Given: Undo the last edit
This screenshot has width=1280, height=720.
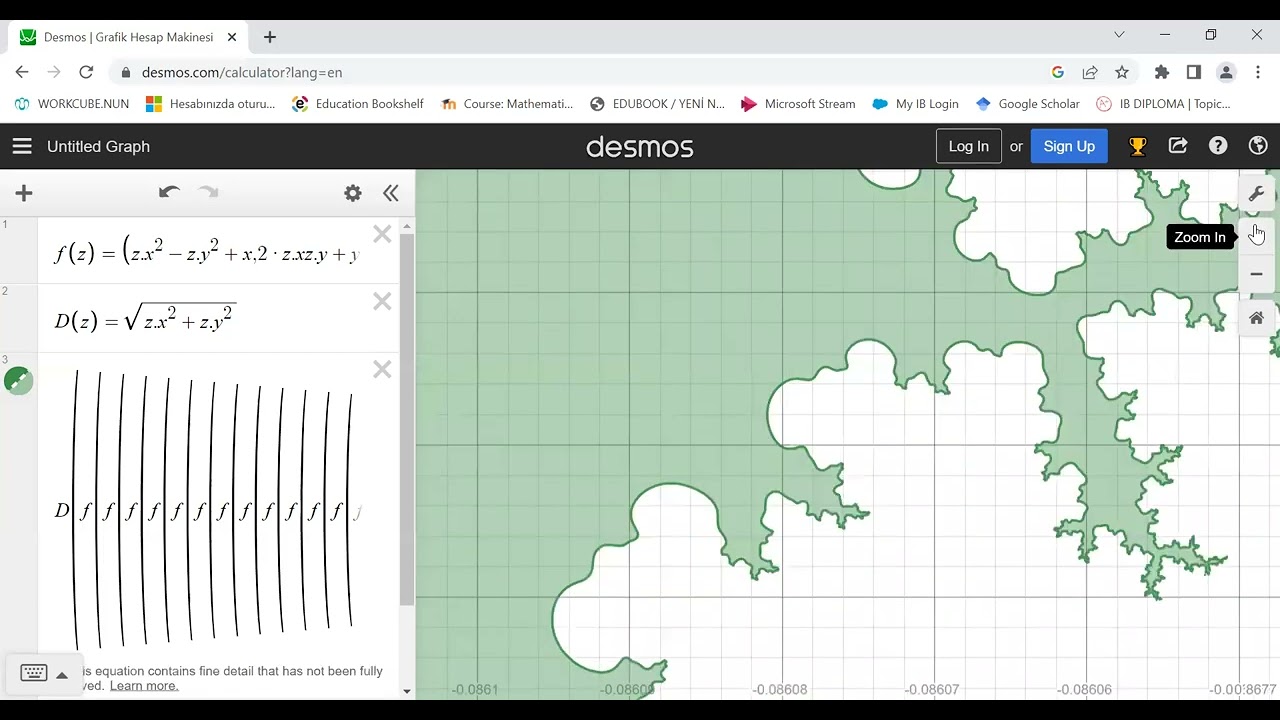Looking at the screenshot, I should point(169,192).
